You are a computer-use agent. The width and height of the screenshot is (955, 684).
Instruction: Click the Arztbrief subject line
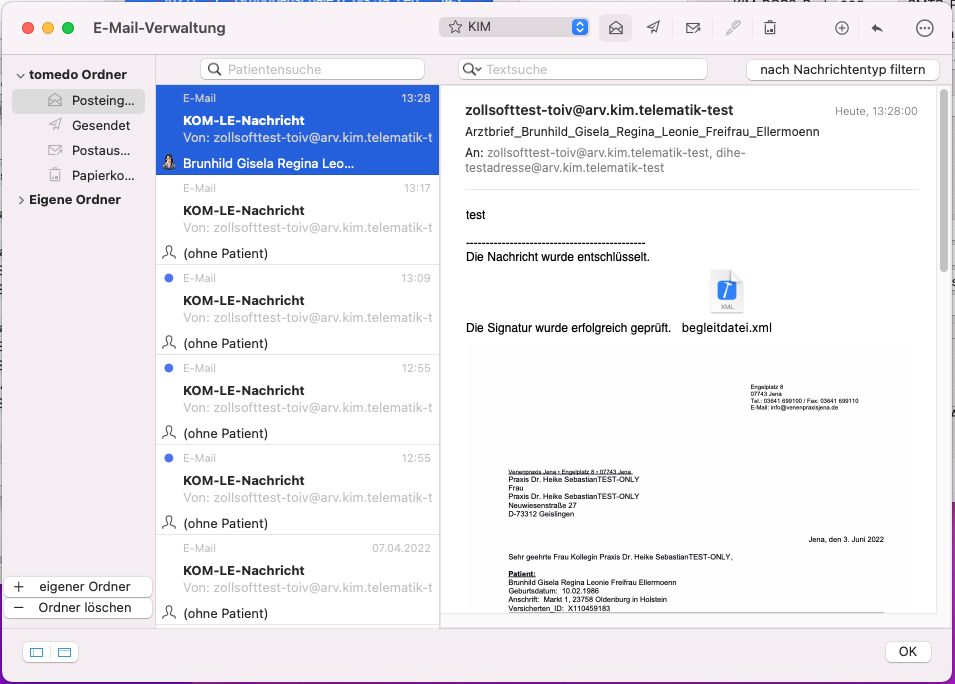pos(642,132)
